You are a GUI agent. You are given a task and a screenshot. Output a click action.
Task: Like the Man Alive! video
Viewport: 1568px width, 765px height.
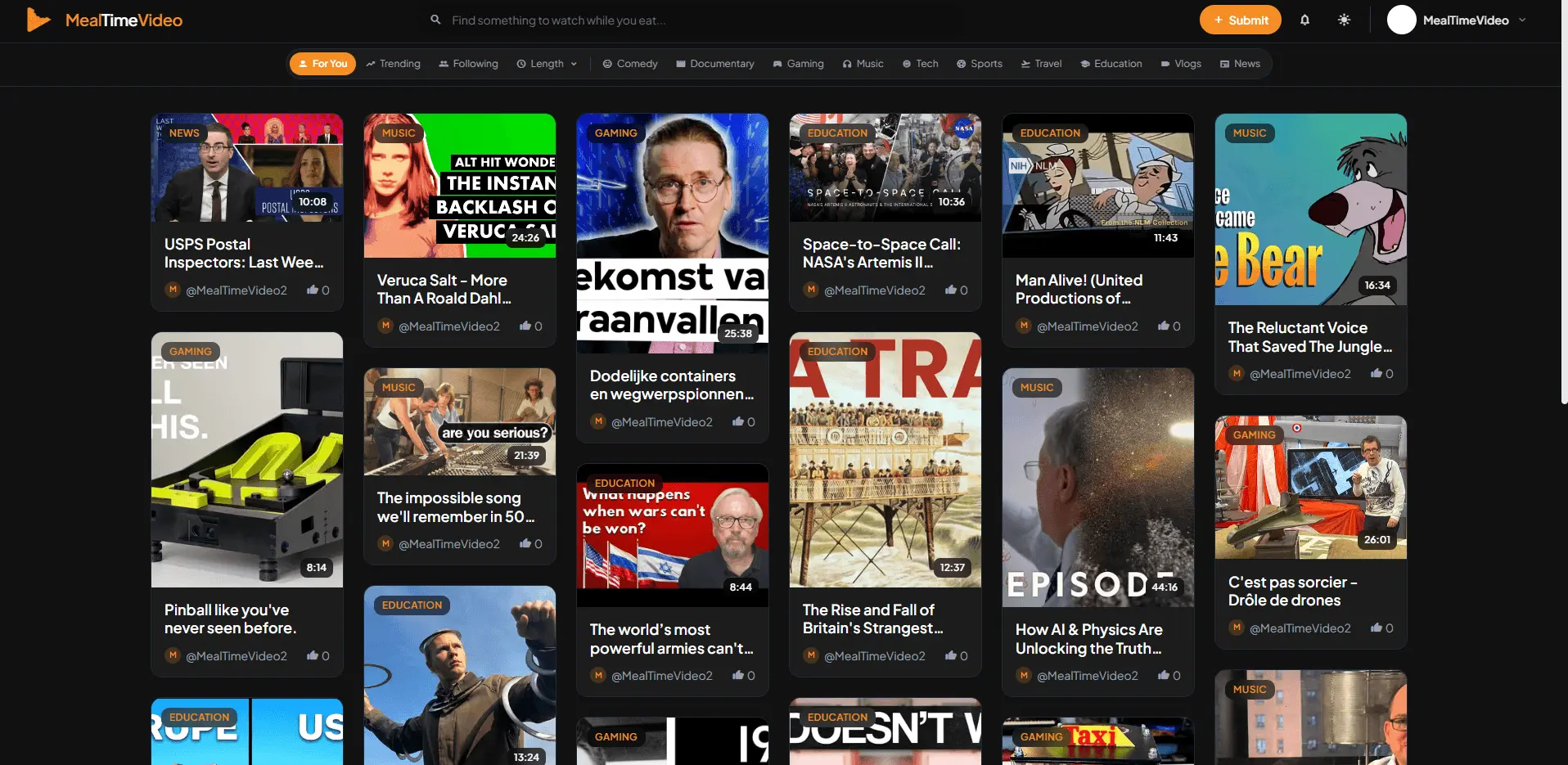click(x=1169, y=326)
